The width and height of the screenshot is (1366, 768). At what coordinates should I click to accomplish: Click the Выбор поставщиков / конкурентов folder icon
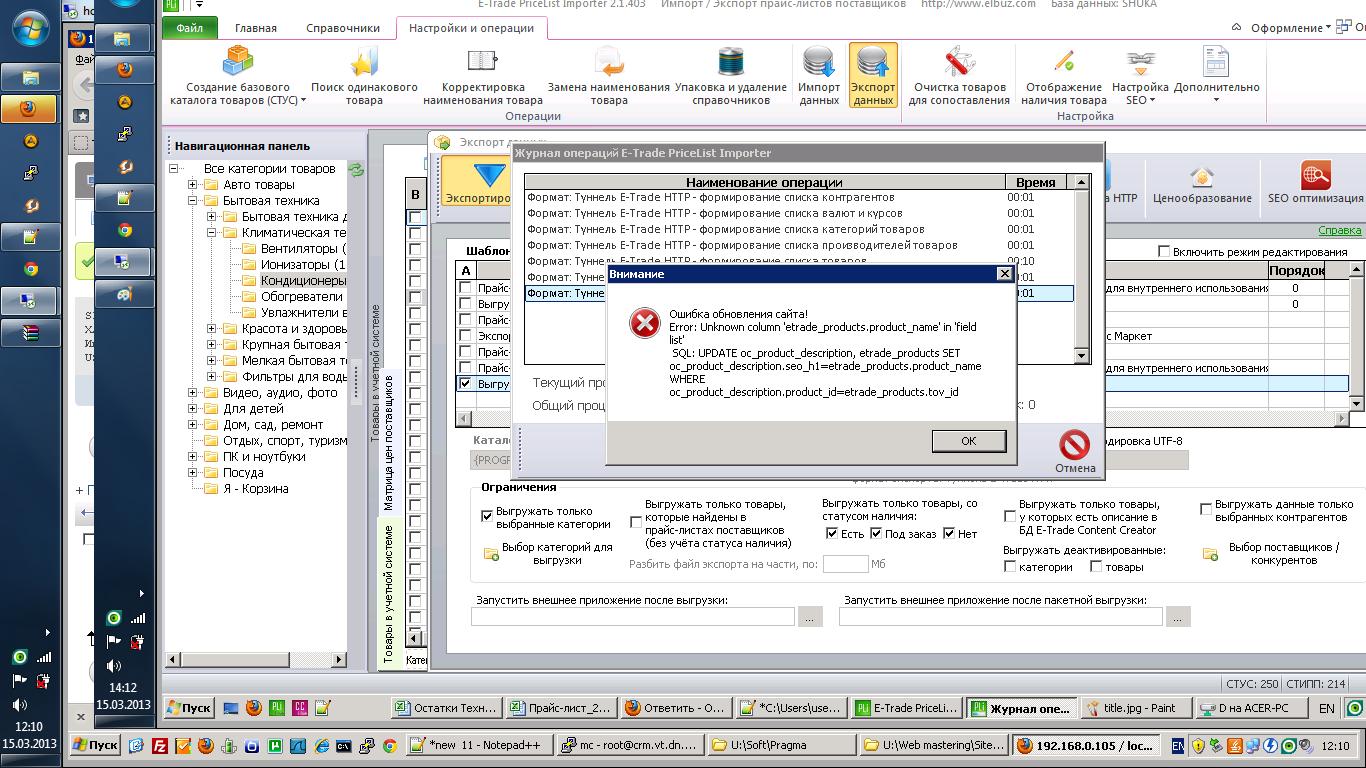click(1210, 554)
